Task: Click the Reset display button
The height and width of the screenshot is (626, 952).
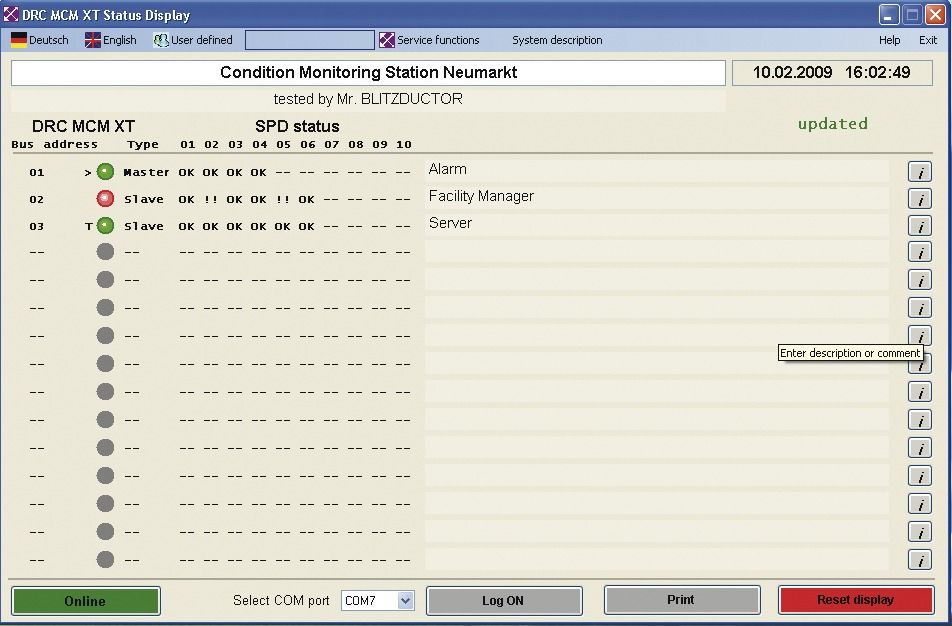Action: tap(856, 599)
